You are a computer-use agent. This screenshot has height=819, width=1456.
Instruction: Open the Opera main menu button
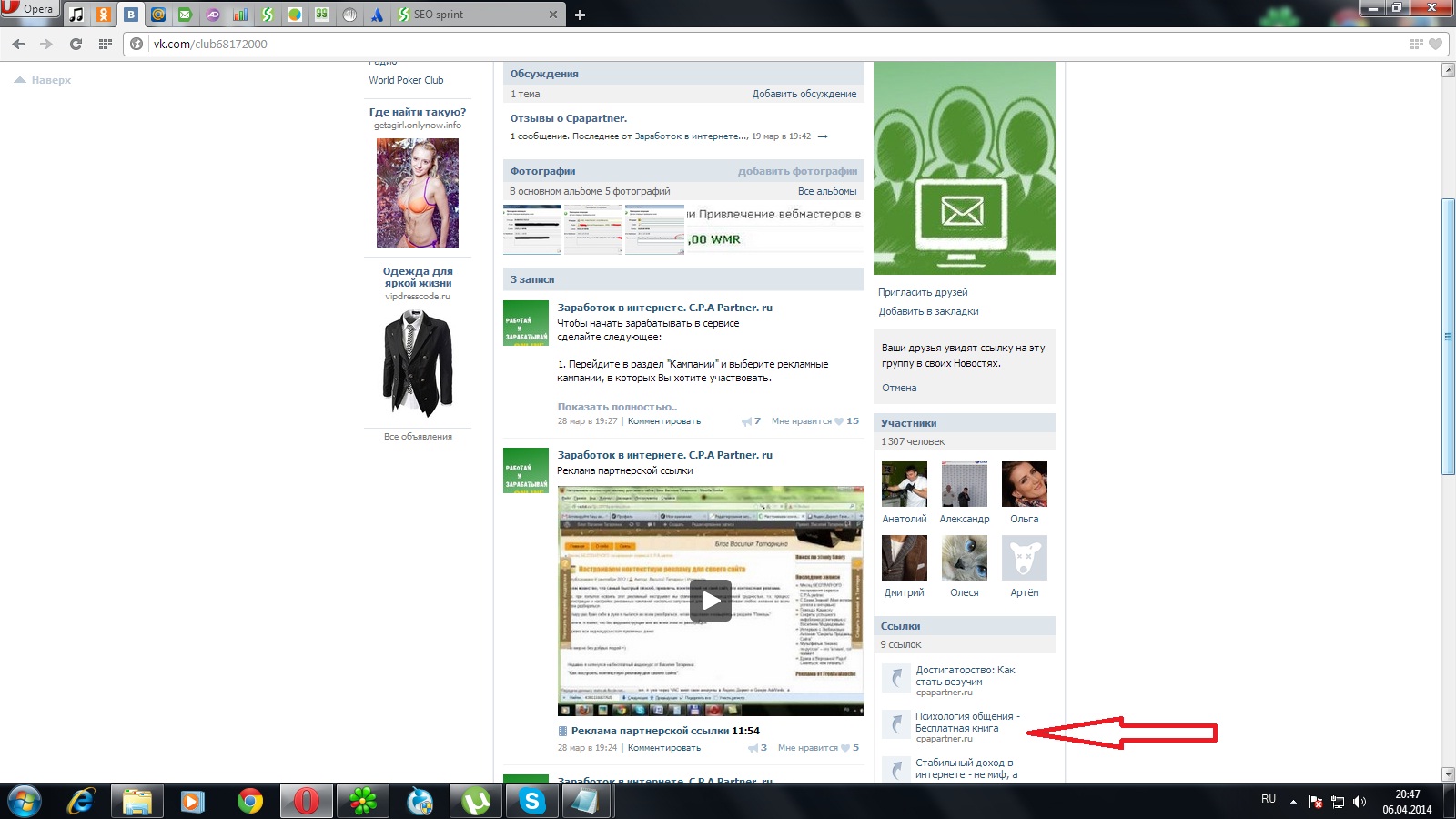(29, 10)
